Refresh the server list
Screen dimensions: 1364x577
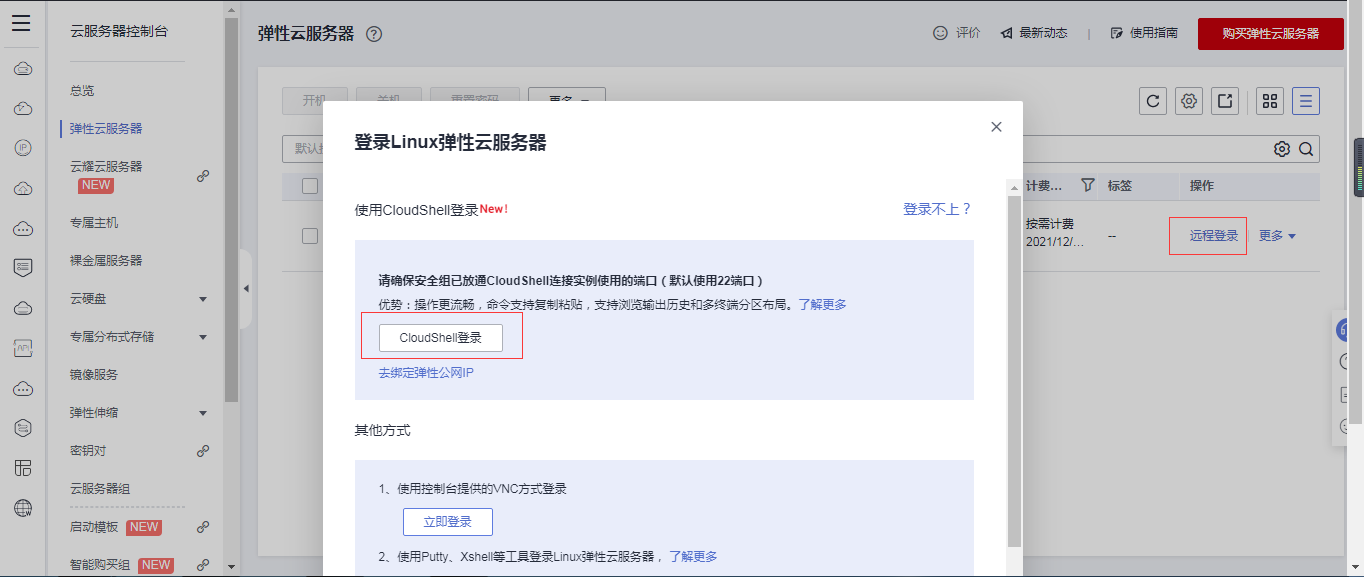pyautogui.click(x=1153, y=101)
